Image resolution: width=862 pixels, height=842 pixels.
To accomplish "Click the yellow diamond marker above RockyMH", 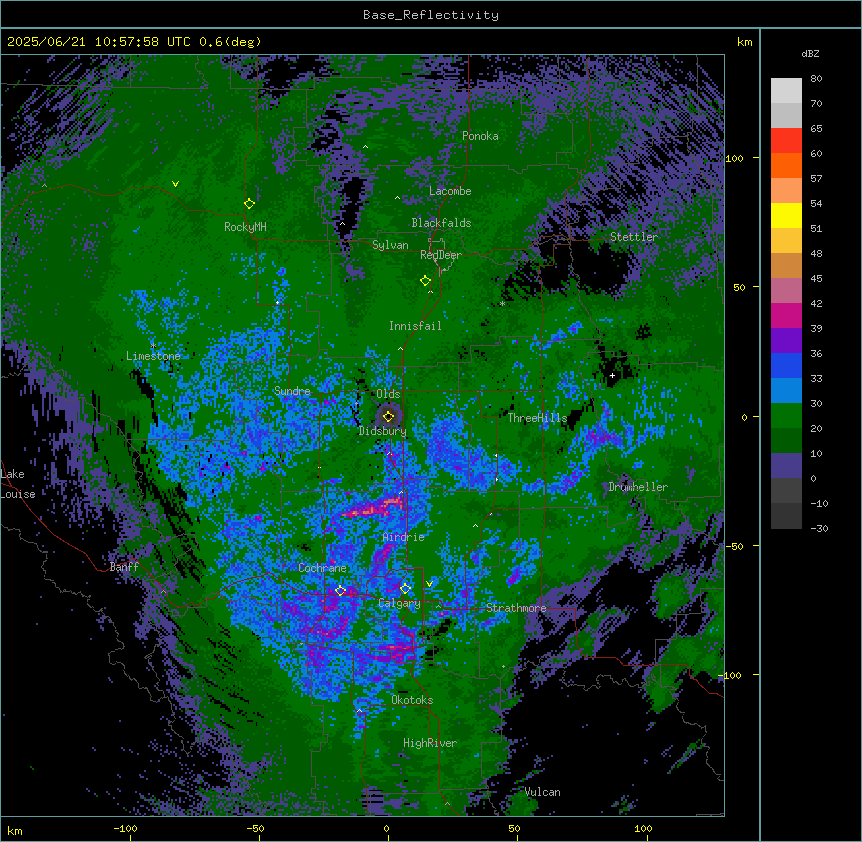I will point(250,204).
